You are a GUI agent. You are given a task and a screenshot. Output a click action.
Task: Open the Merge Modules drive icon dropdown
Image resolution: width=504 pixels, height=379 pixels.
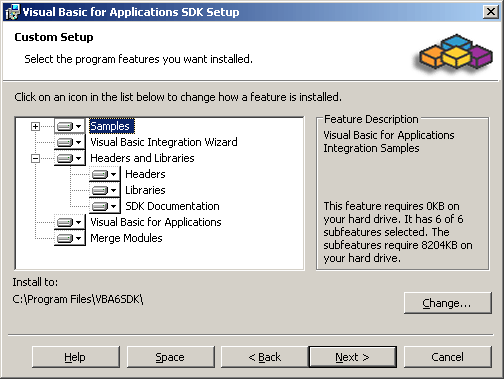[x=69, y=238]
